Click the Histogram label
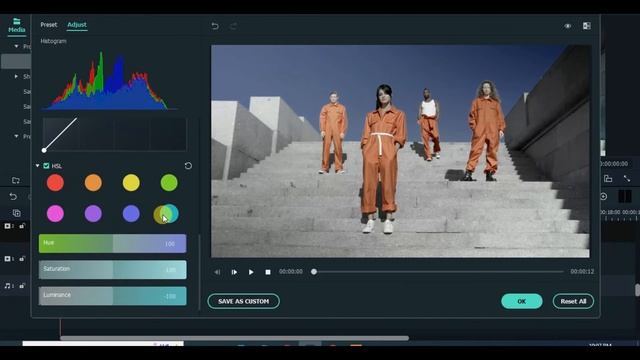640x360 pixels. click(53, 41)
